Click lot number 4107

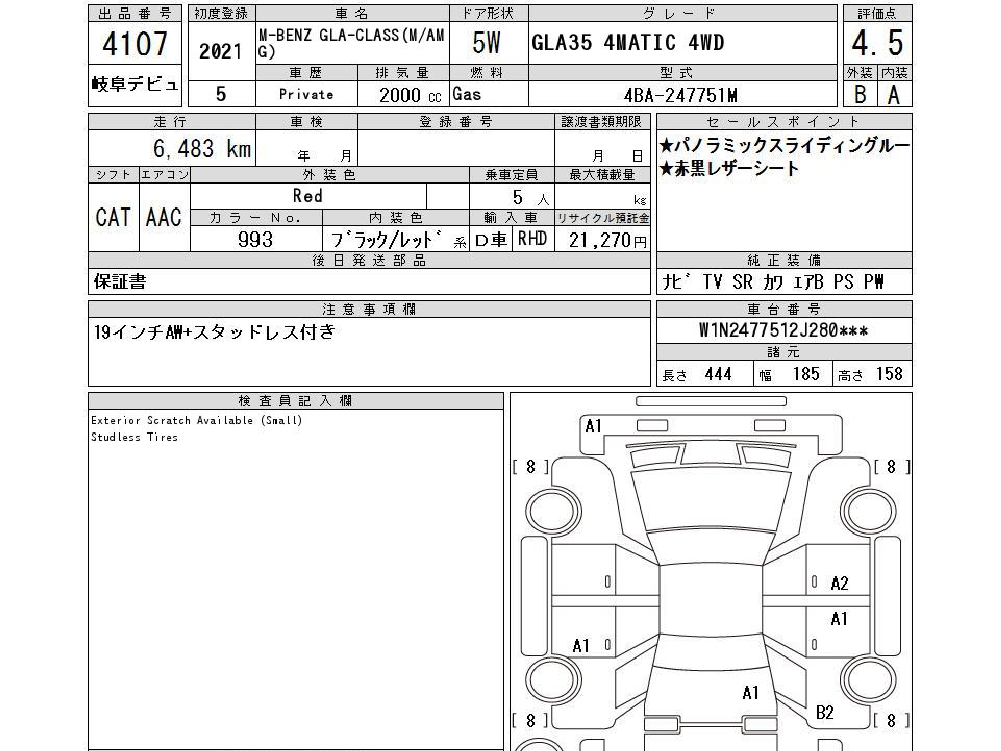(135, 43)
